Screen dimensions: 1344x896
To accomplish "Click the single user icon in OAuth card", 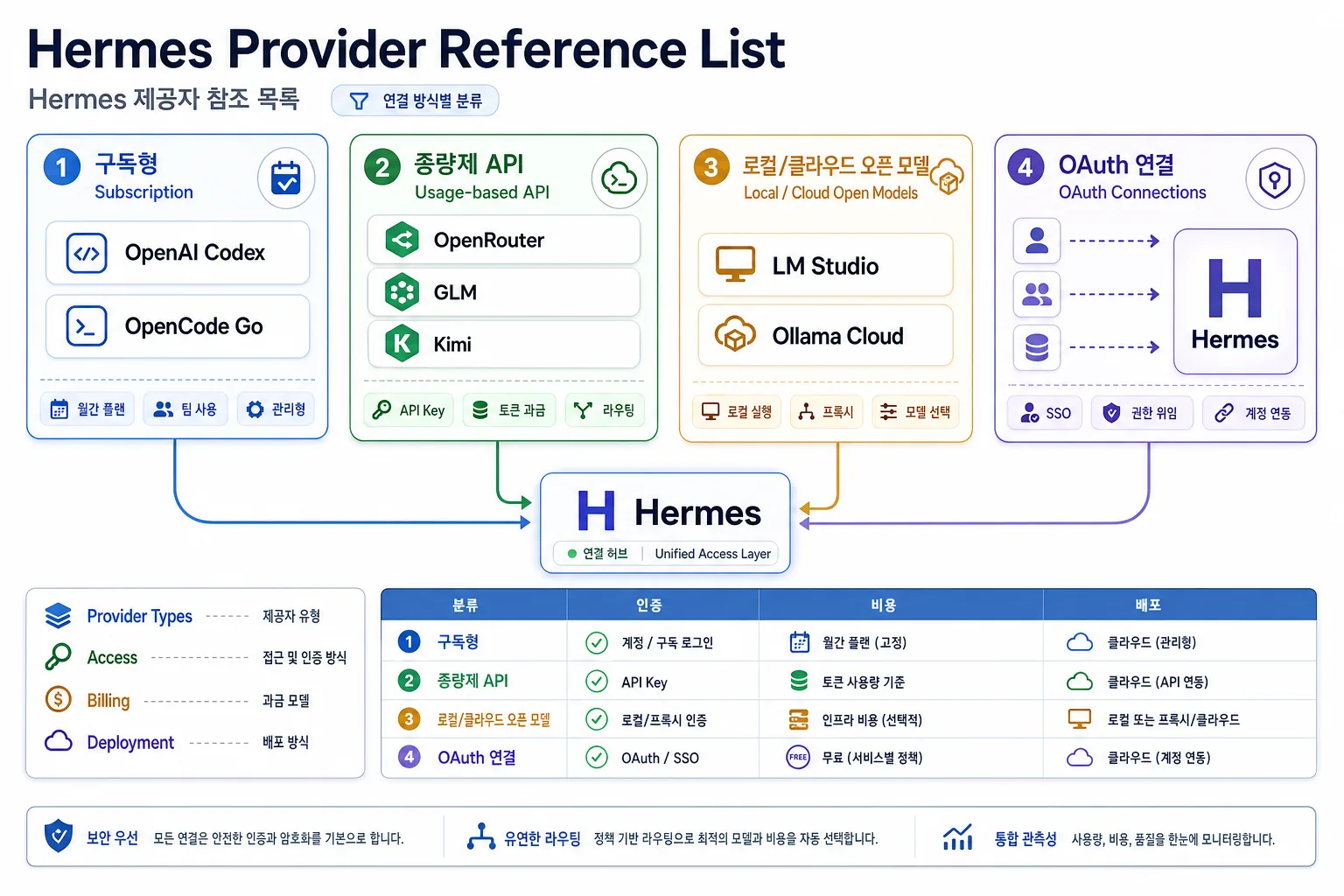I will pyautogui.click(x=1037, y=241).
